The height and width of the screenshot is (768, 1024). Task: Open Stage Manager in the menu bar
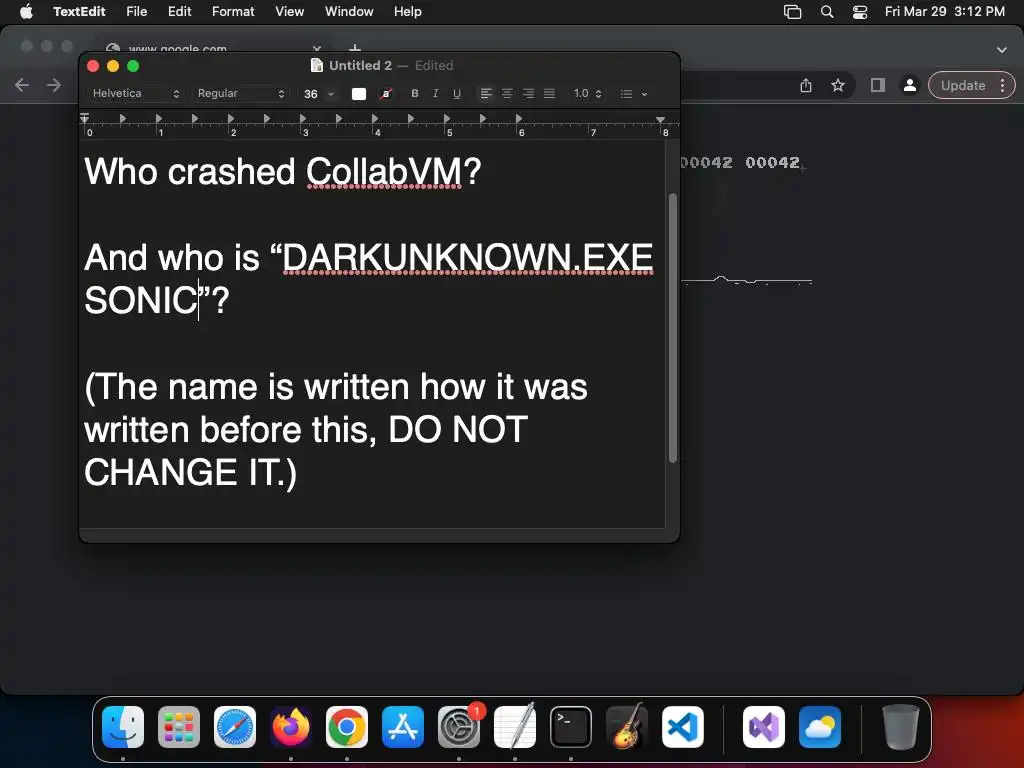(792, 12)
